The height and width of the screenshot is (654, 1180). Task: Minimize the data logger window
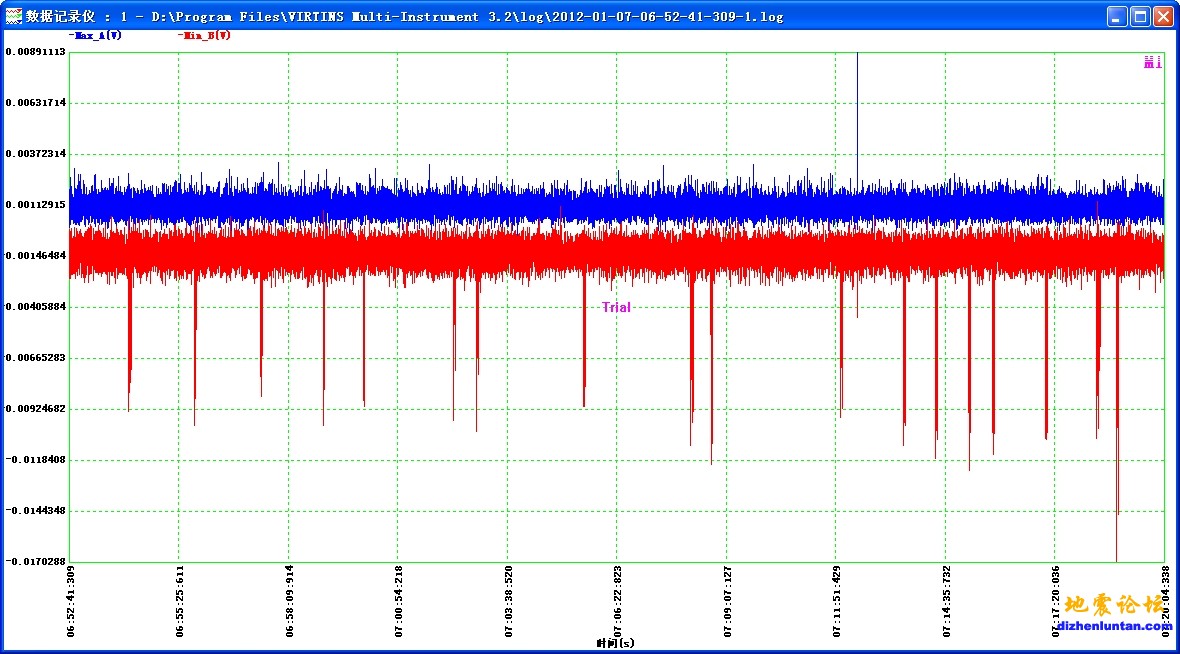pyautogui.click(x=1117, y=17)
